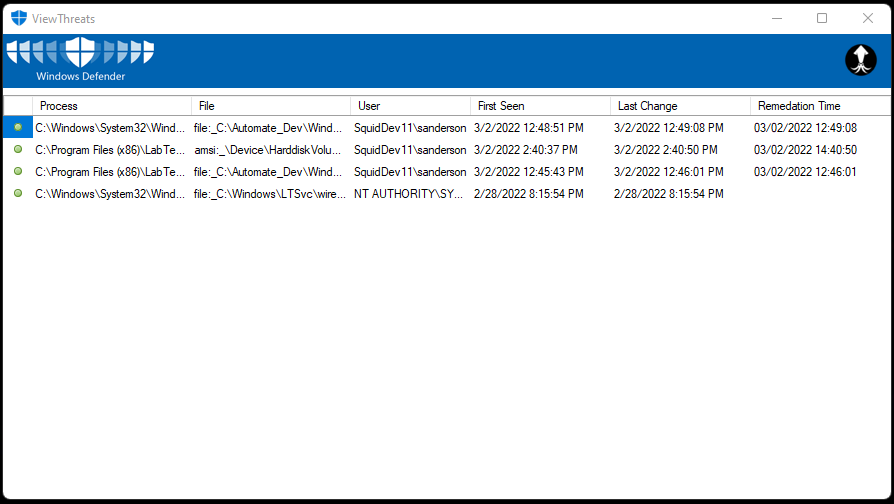Sort by Remediation Time column header
This screenshot has height=504, width=894.
coord(818,106)
